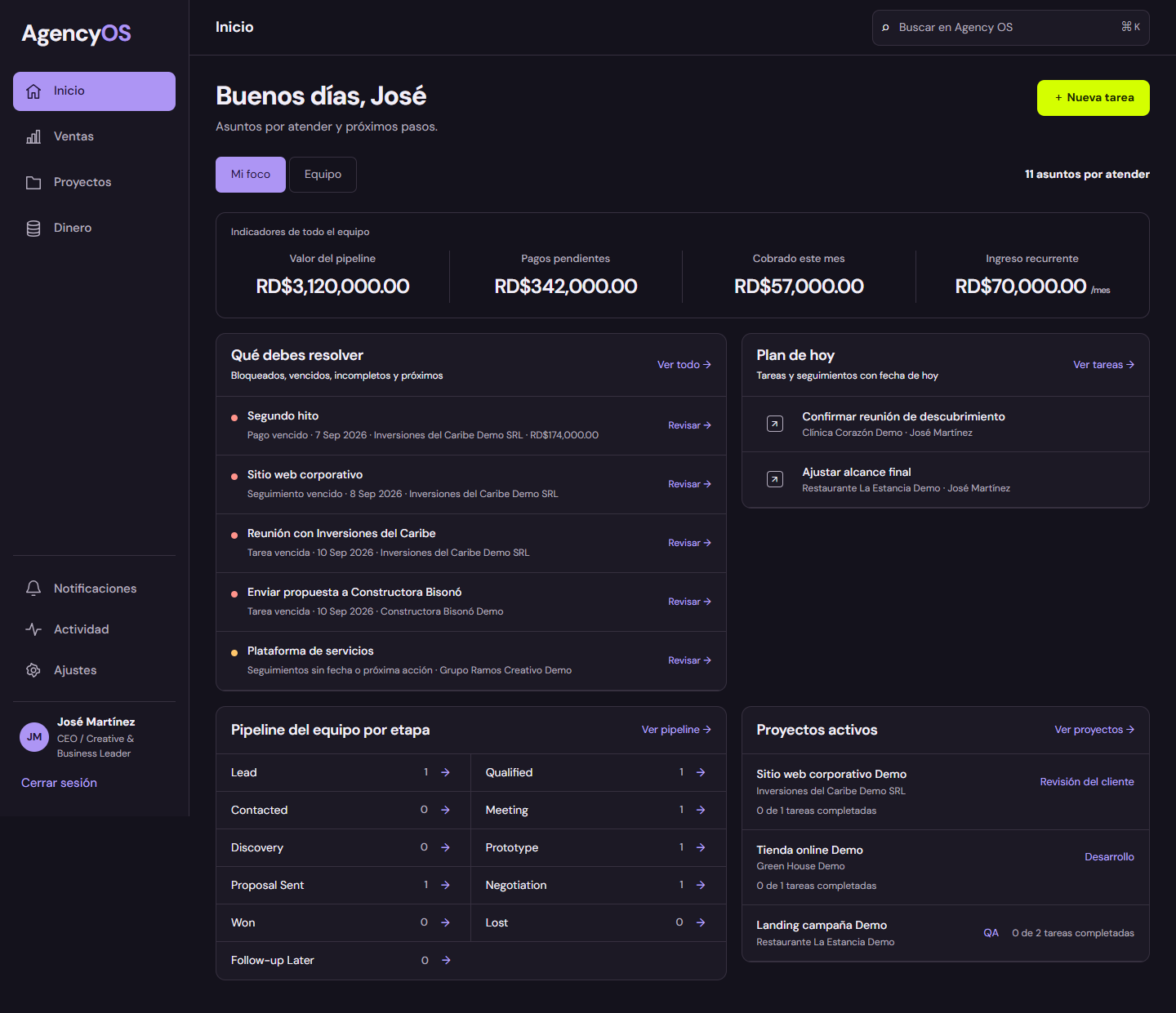Click the JM user avatar

tap(34, 737)
